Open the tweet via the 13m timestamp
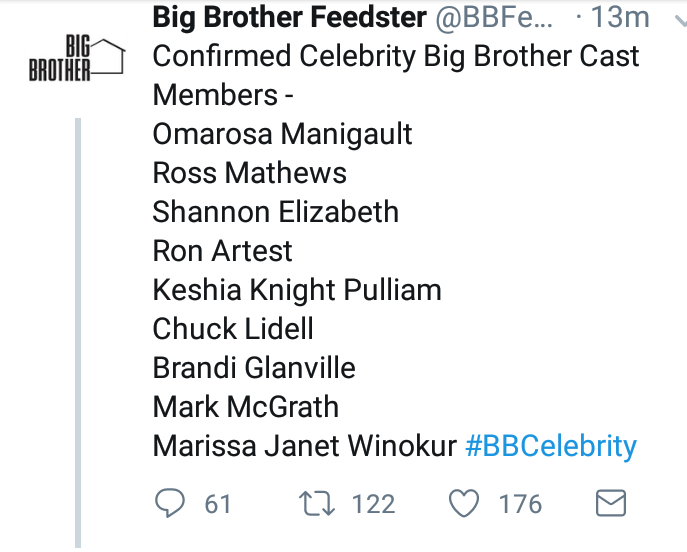The image size is (687, 552). tap(620, 18)
